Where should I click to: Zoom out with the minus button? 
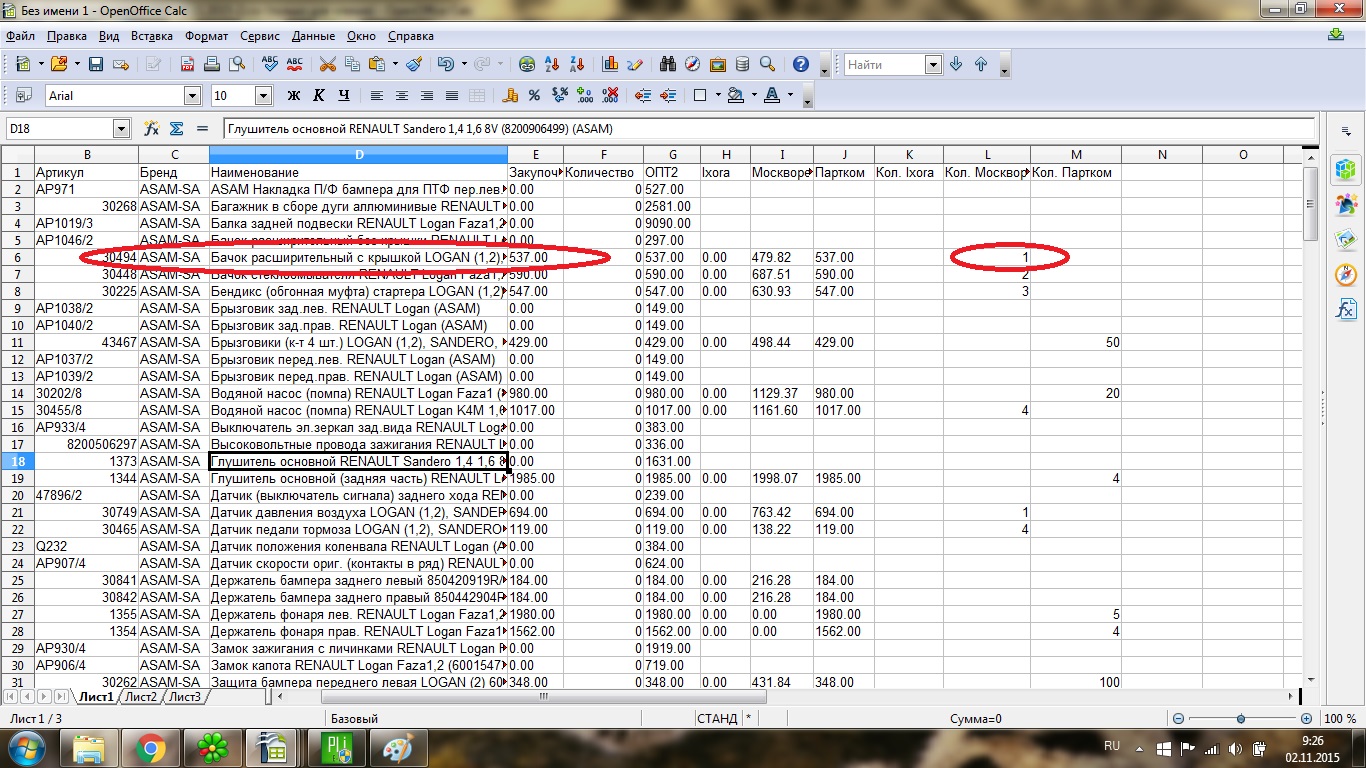pos(1178,719)
